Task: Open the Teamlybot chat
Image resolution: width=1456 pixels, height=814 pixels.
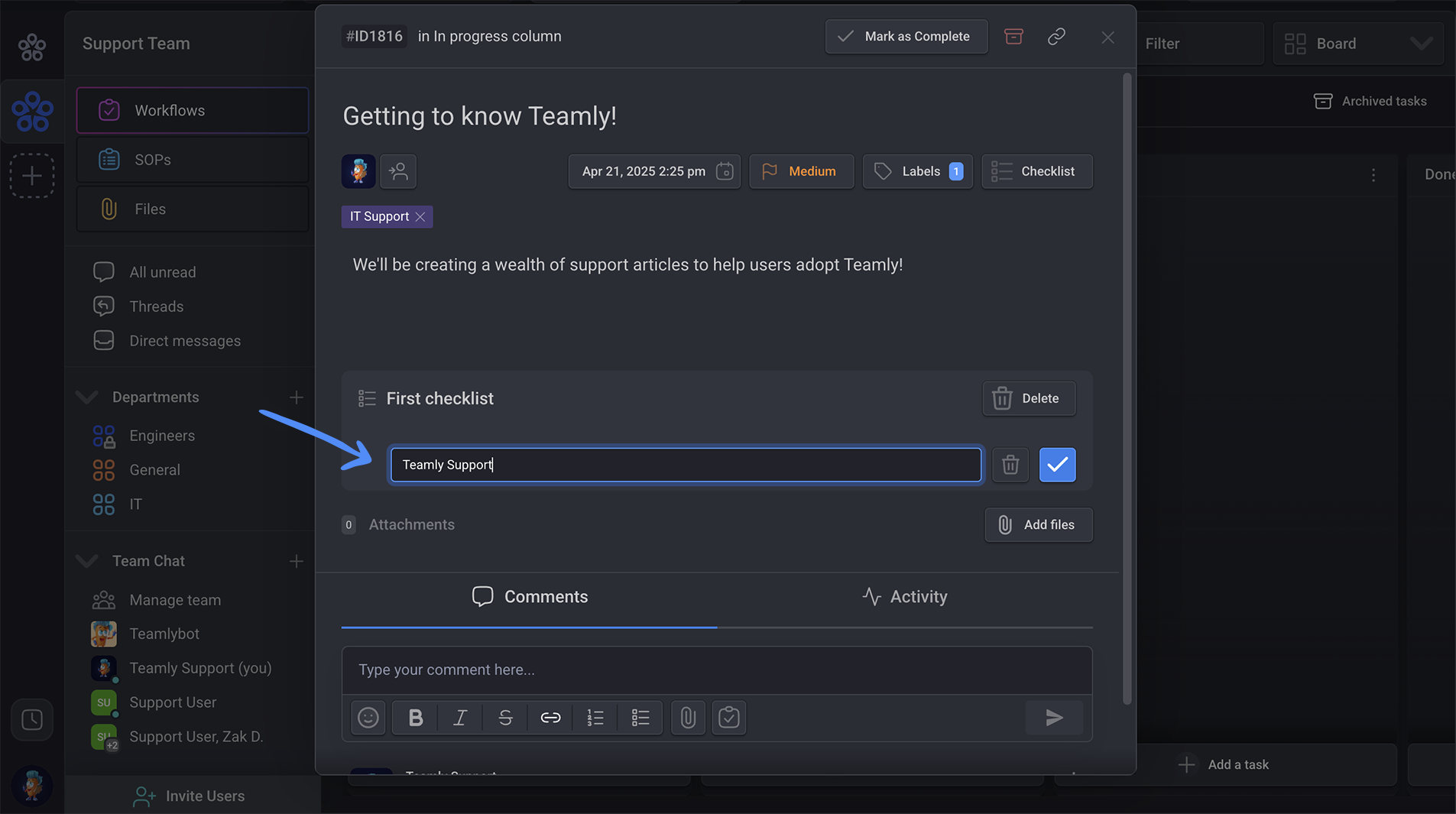Action: pyautogui.click(x=164, y=634)
